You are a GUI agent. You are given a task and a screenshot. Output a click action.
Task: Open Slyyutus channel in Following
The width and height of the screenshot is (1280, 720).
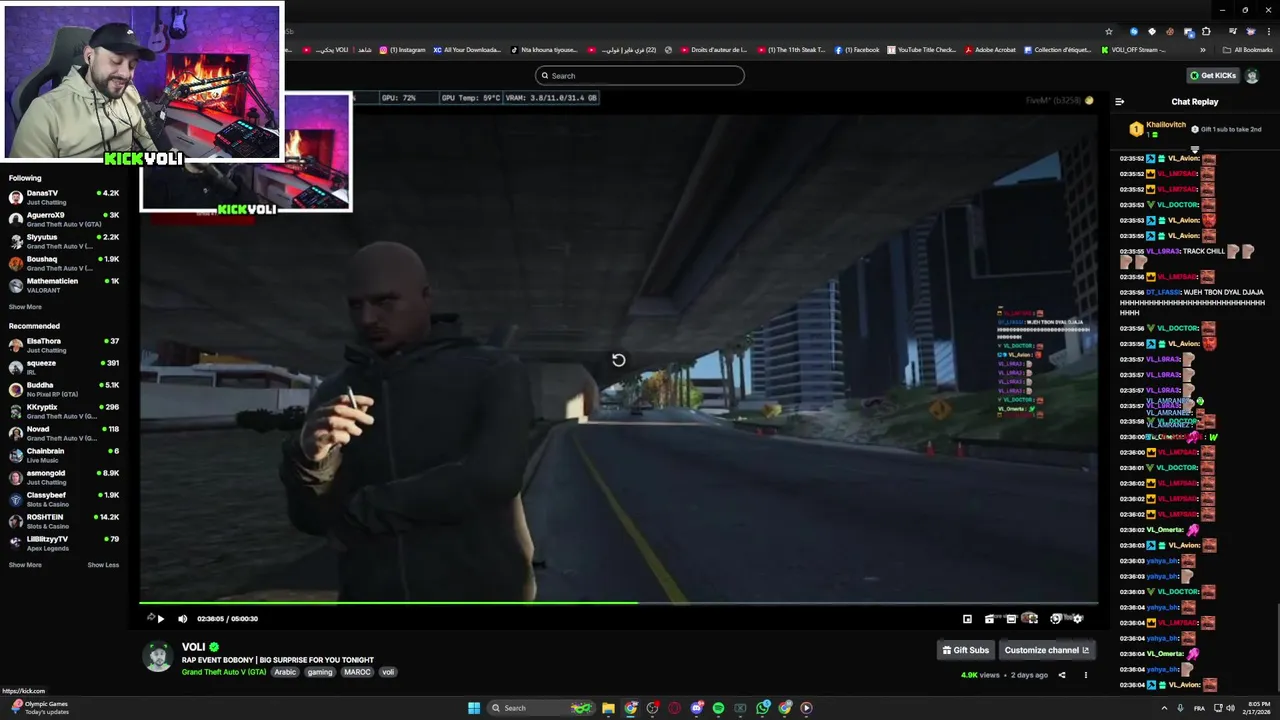coord(64,241)
